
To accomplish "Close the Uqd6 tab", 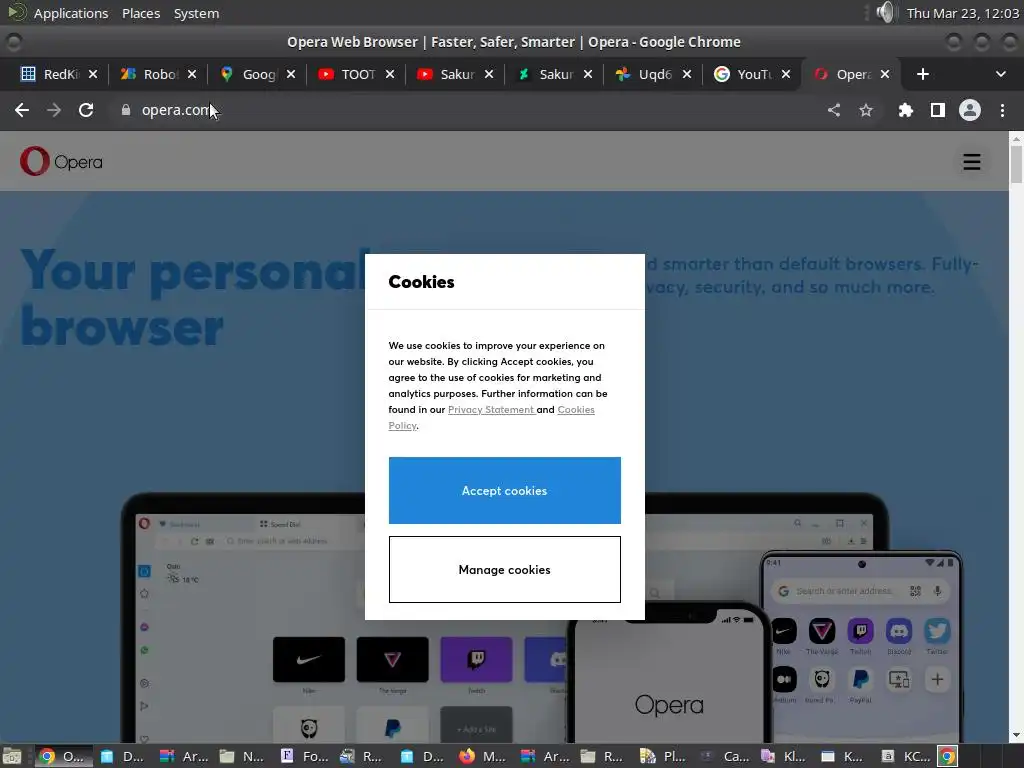I will tap(687, 74).
